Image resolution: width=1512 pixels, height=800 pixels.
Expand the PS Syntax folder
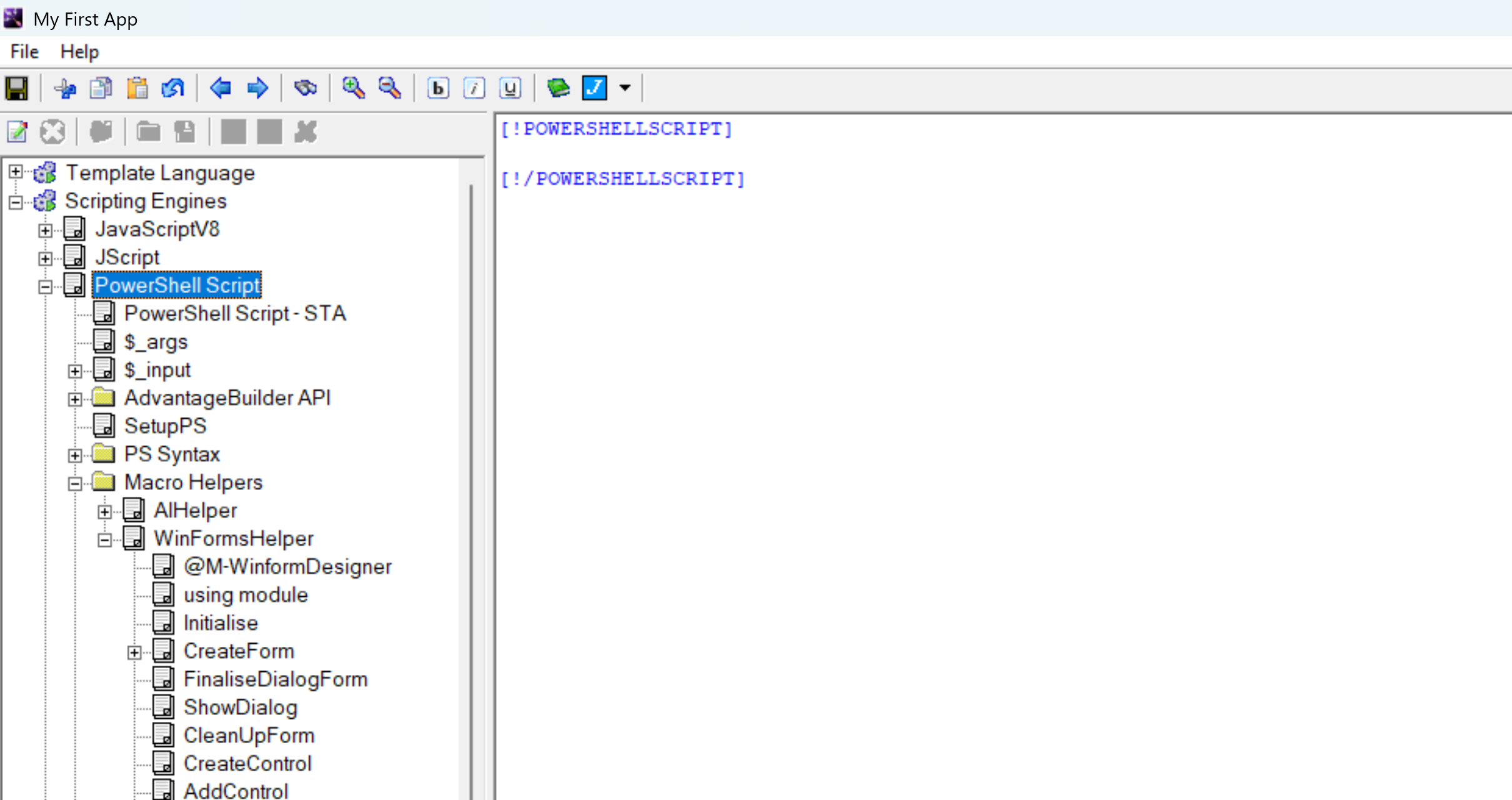[x=75, y=456]
